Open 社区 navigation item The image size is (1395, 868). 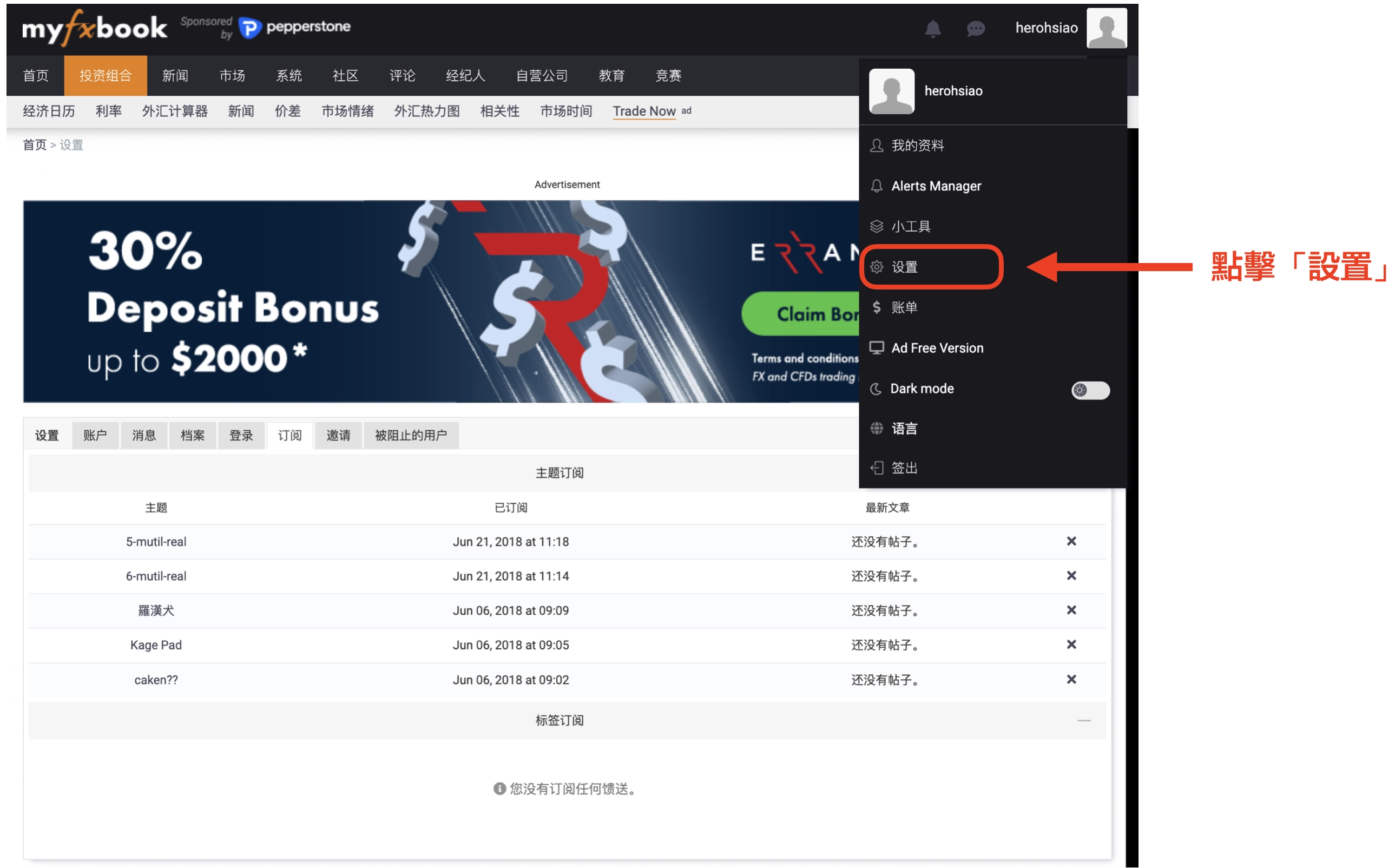coord(346,76)
